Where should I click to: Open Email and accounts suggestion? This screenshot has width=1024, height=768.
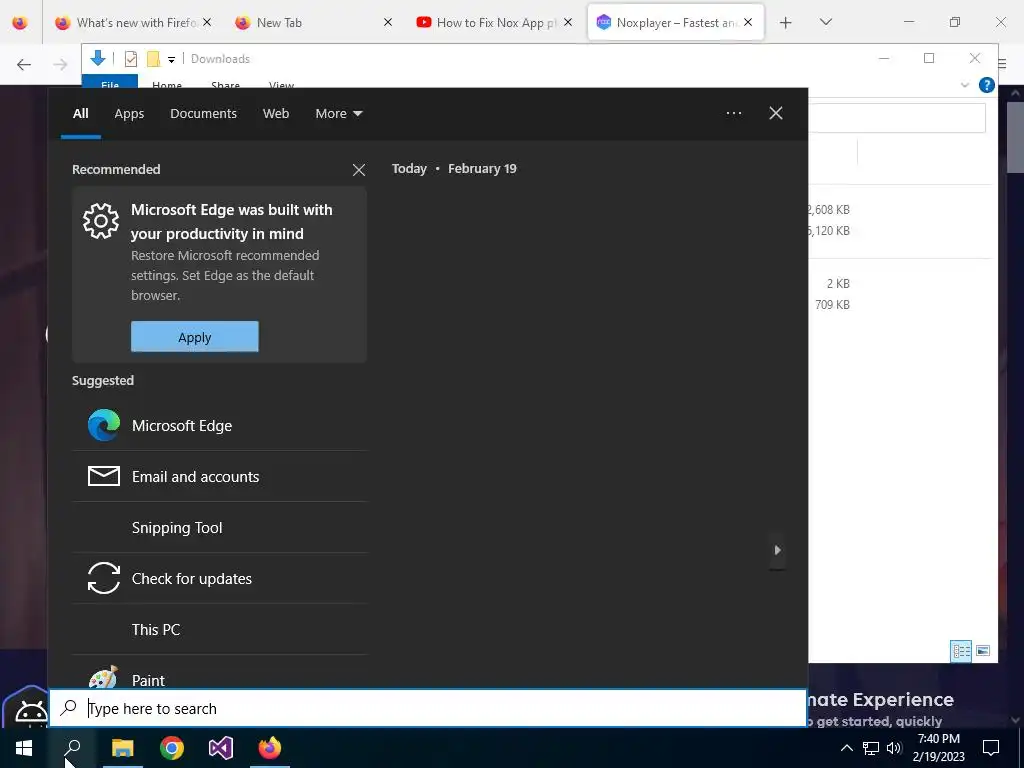tap(220, 477)
